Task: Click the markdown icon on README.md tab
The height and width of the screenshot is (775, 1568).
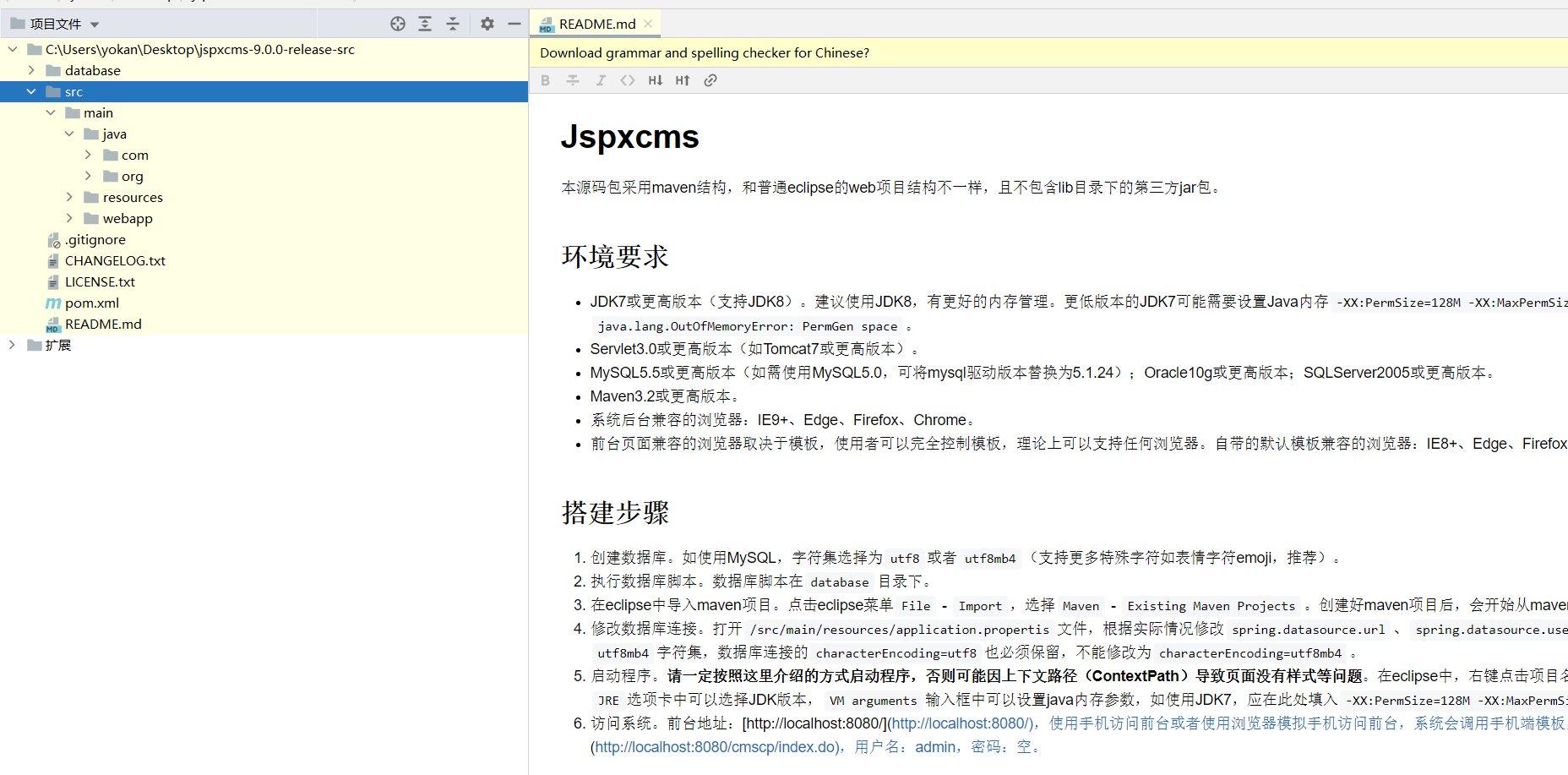Action: click(x=547, y=25)
